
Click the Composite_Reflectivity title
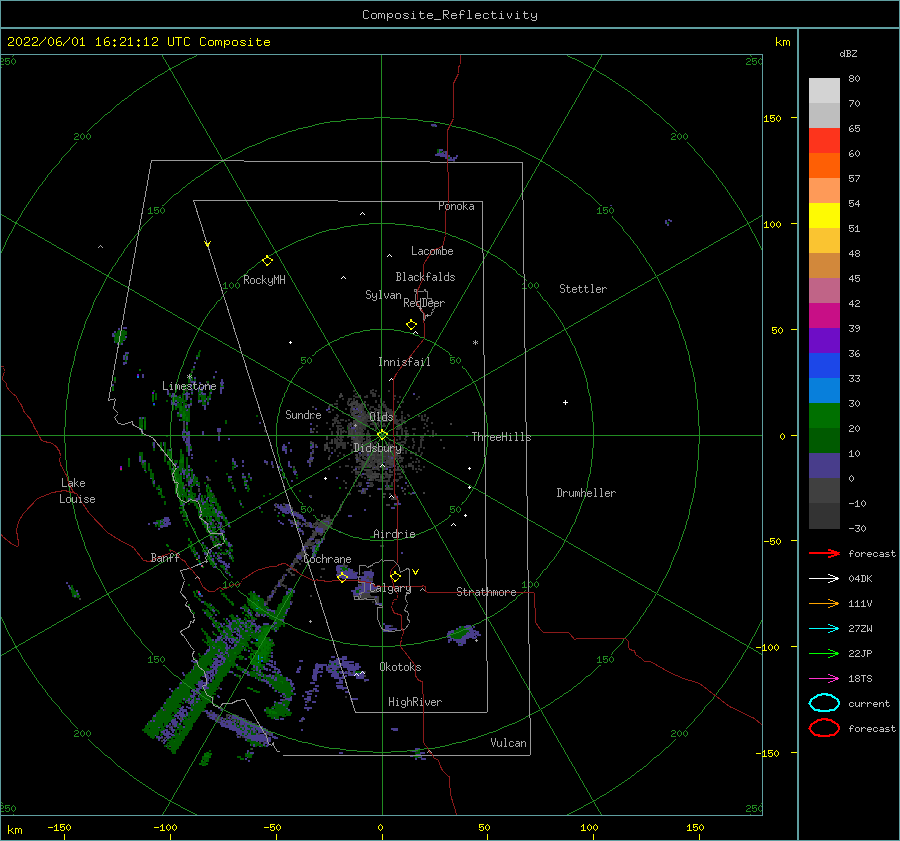(x=450, y=15)
